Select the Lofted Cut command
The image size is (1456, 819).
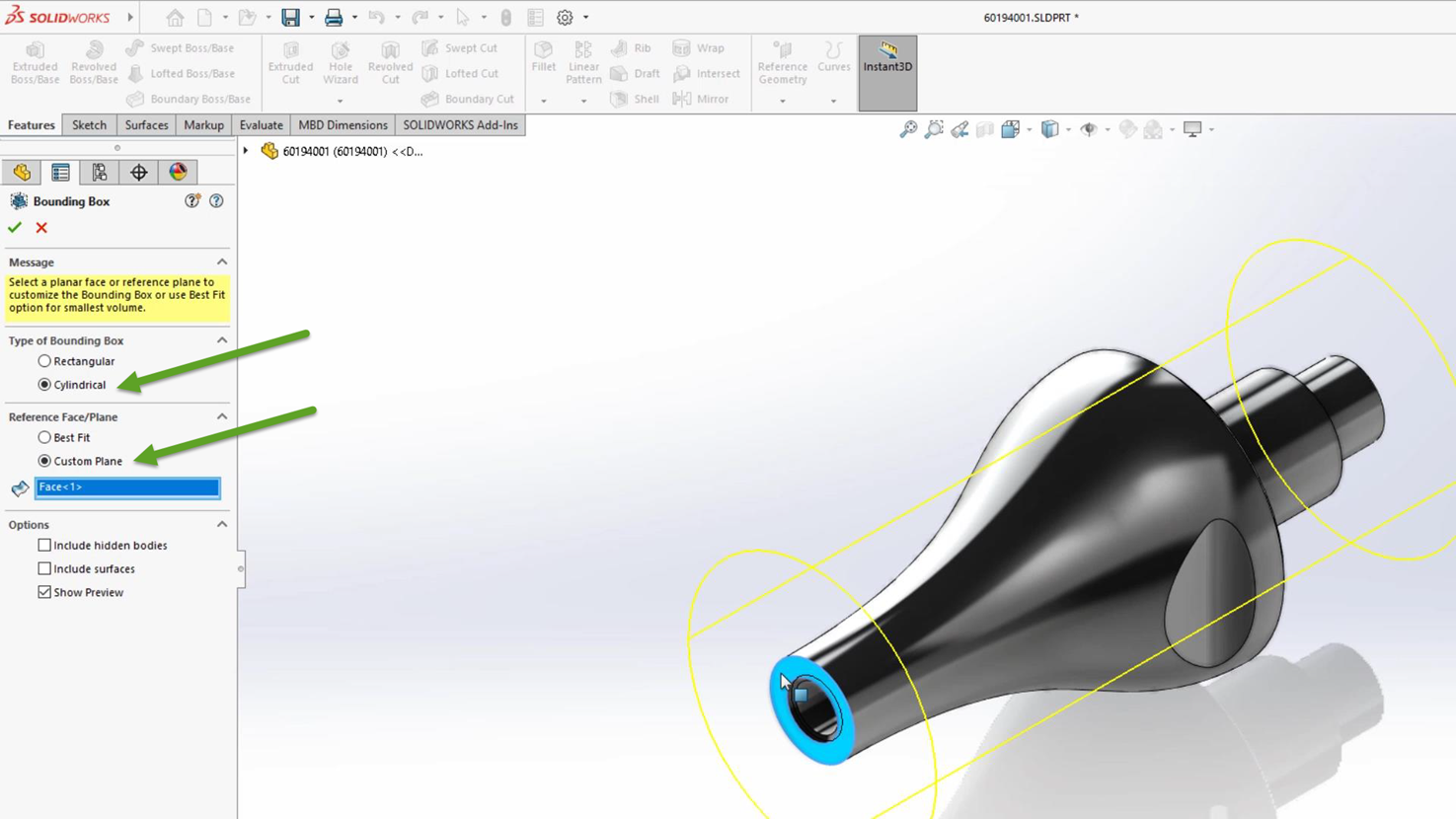(460, 73)
